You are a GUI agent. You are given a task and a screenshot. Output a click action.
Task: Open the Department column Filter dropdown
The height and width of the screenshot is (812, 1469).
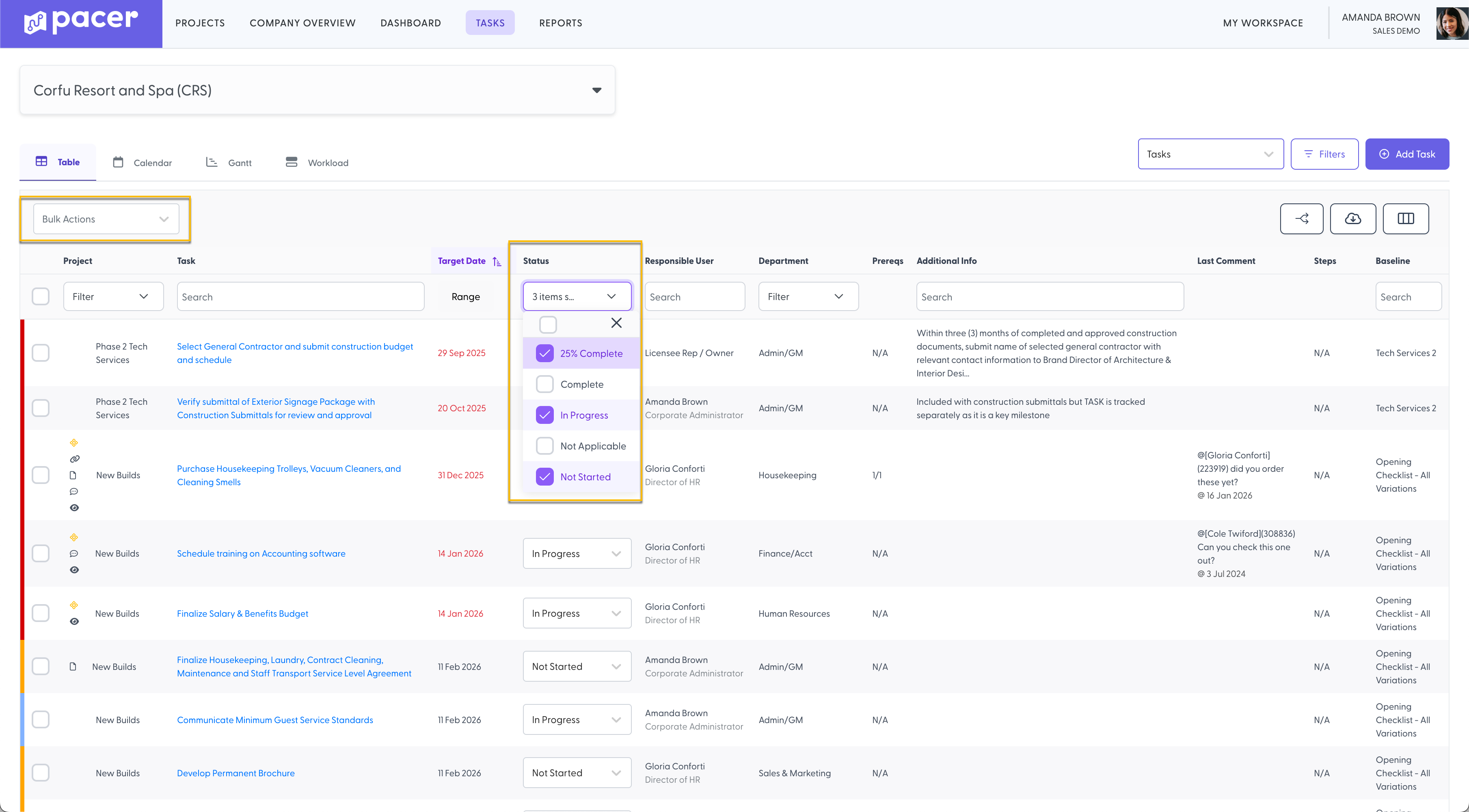pyautogui.click(x=808, y=296)
